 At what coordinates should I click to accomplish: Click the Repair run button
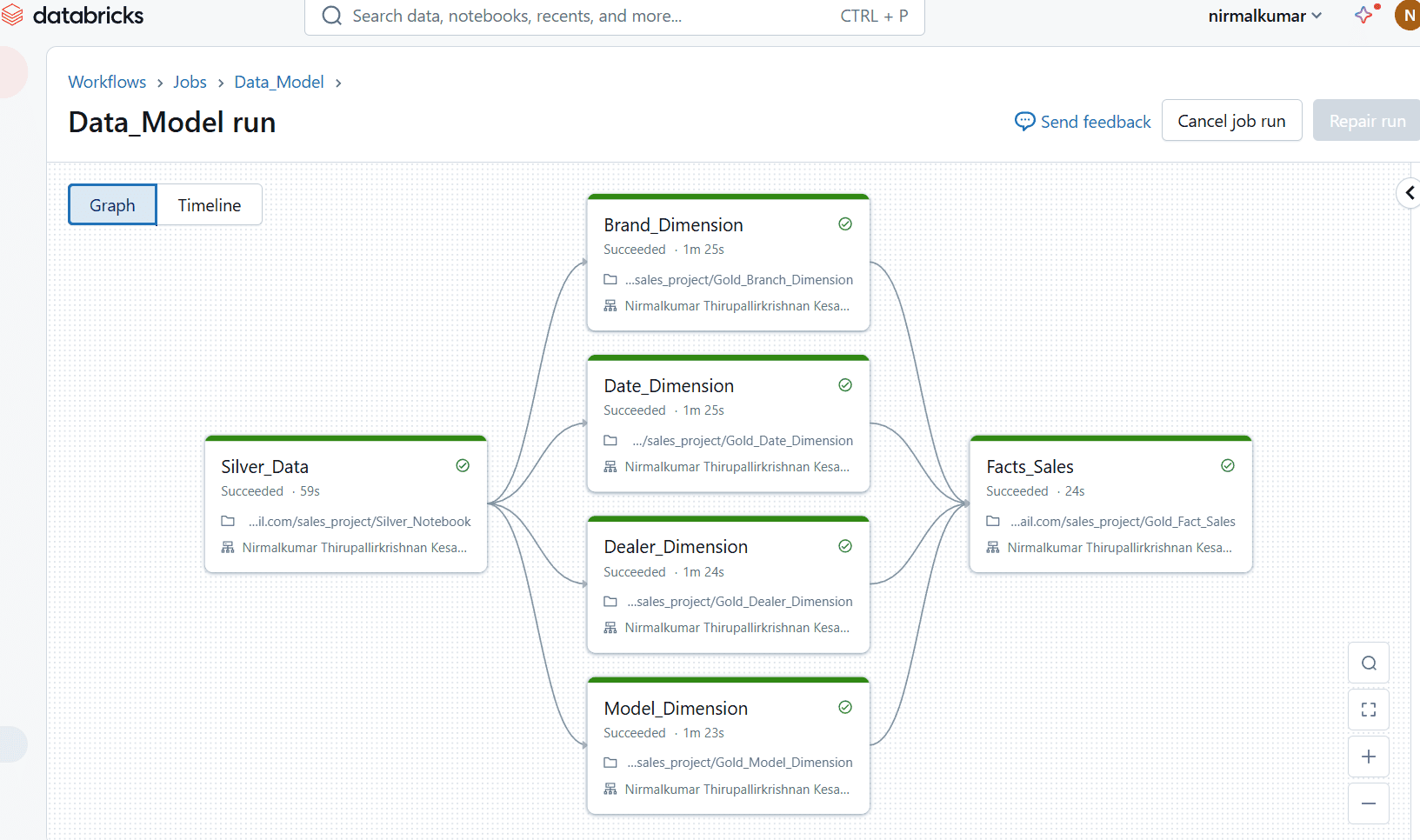(1367, 121)
